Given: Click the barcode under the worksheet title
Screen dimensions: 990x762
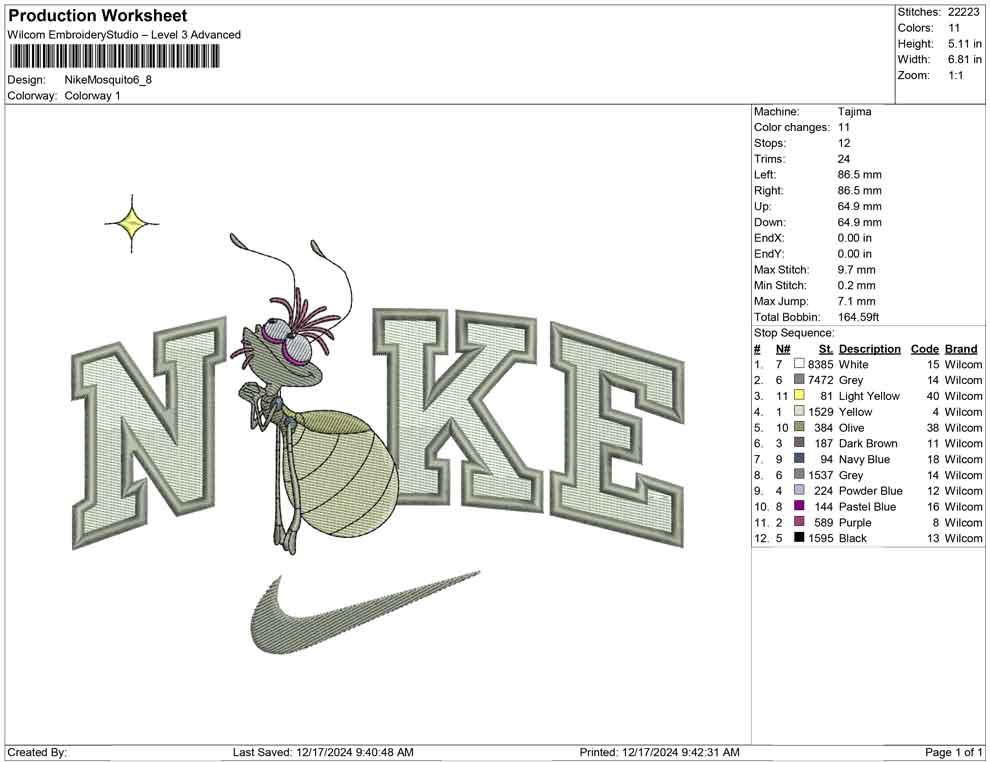Looking at the screenshot, I should 114,57.
